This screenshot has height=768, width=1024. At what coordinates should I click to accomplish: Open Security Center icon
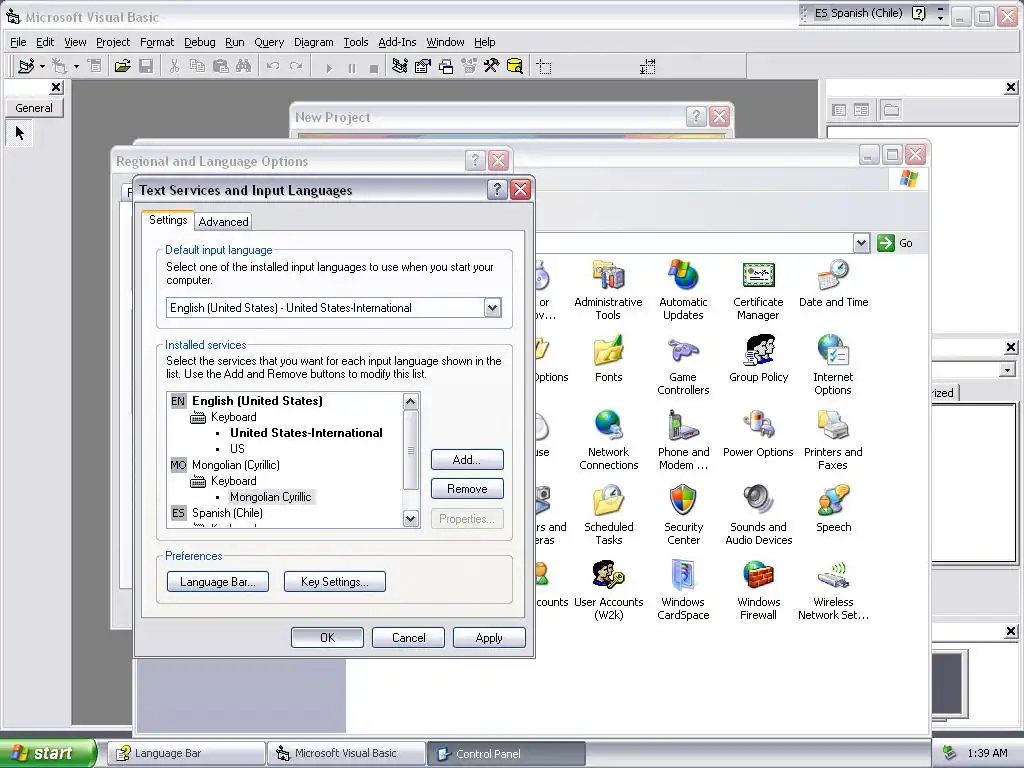pos(683,516)
